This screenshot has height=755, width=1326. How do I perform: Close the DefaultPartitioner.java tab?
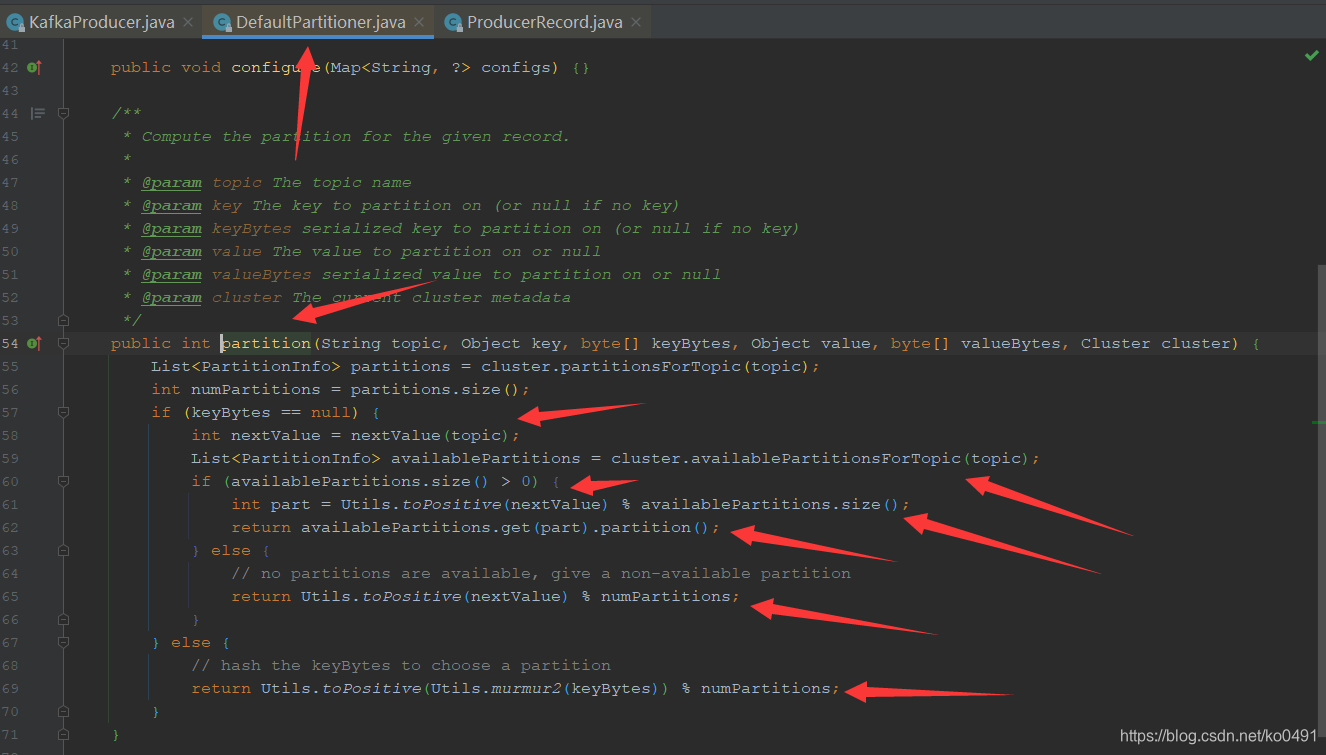[x=419, y=22]
